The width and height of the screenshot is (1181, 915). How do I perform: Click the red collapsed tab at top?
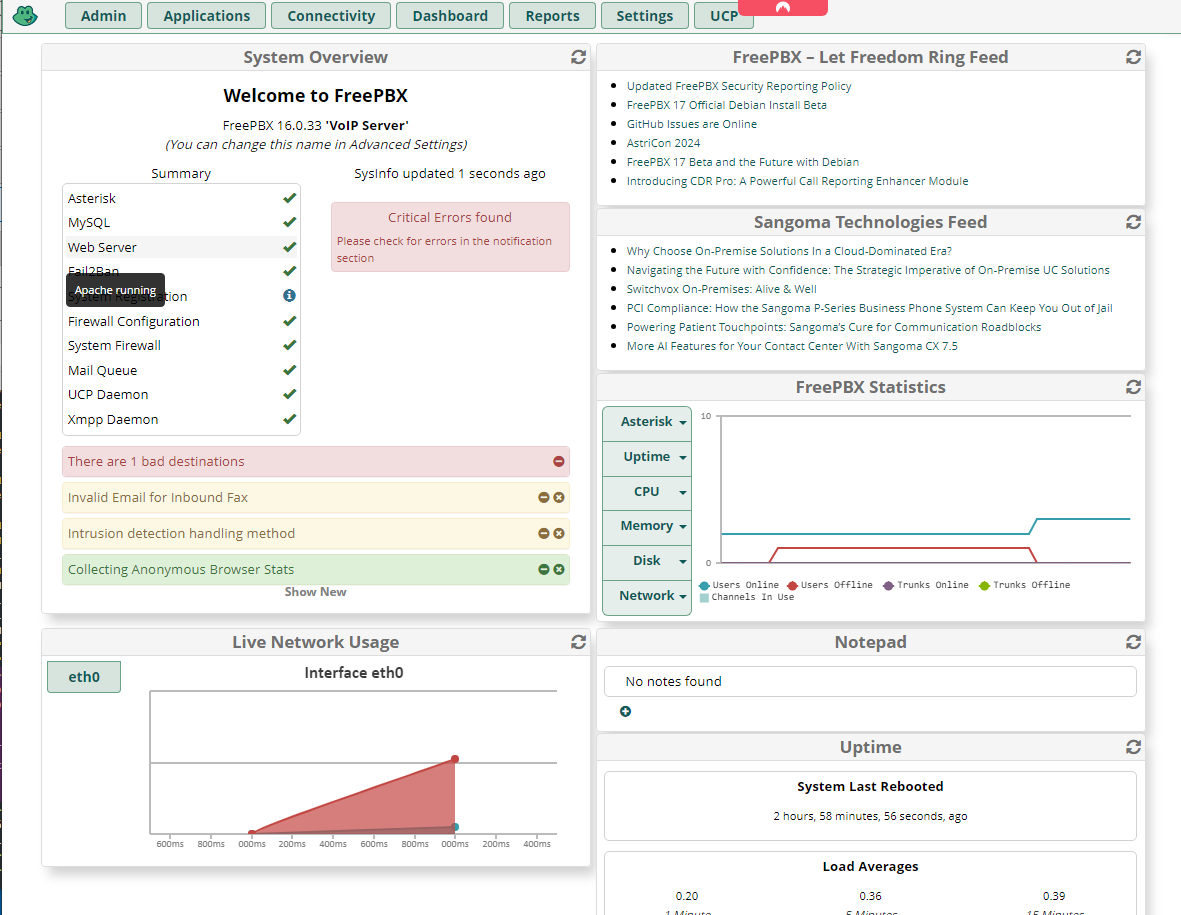(x=783, y=8)
